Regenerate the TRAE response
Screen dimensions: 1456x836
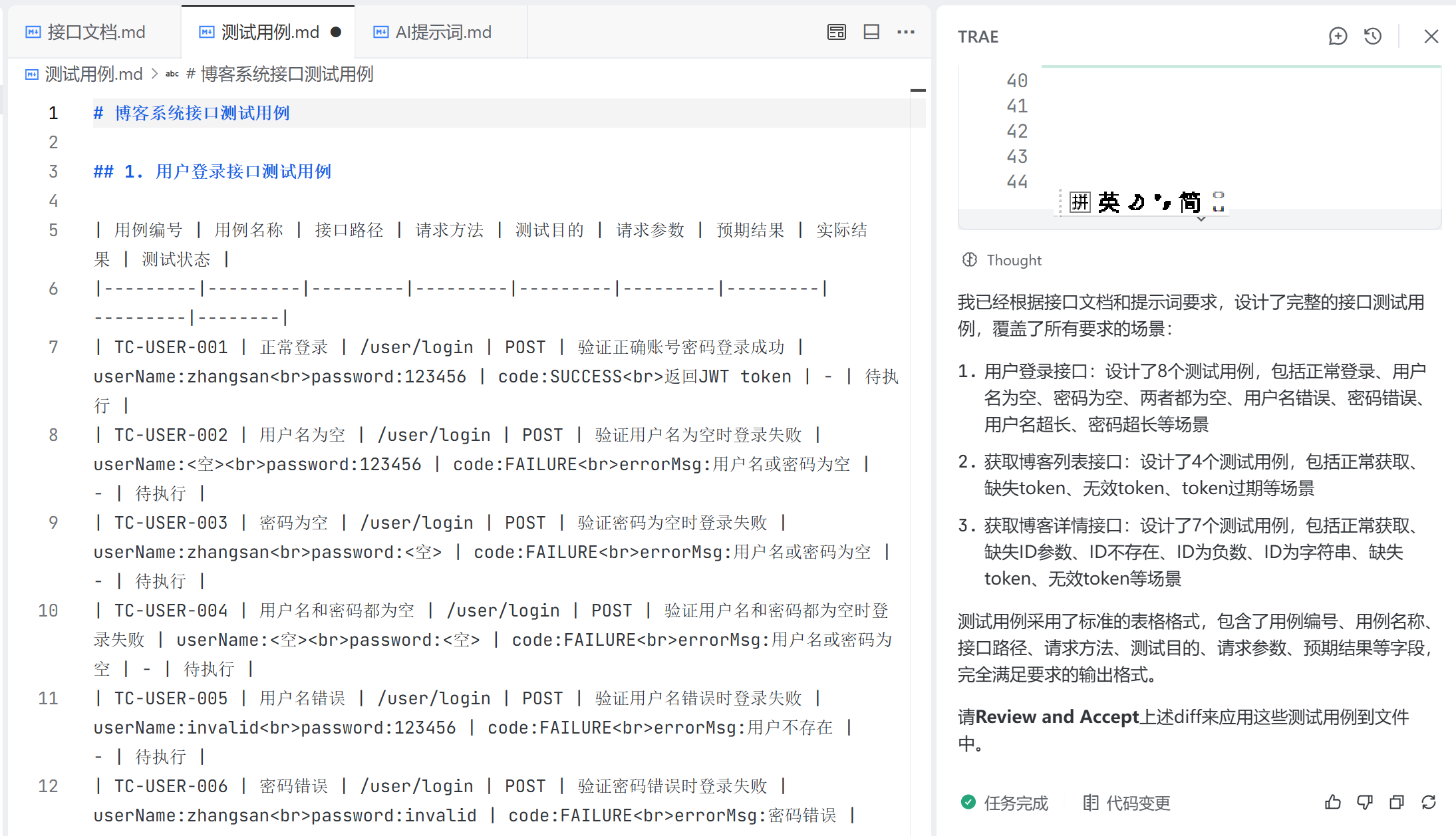click(1428, 802)
